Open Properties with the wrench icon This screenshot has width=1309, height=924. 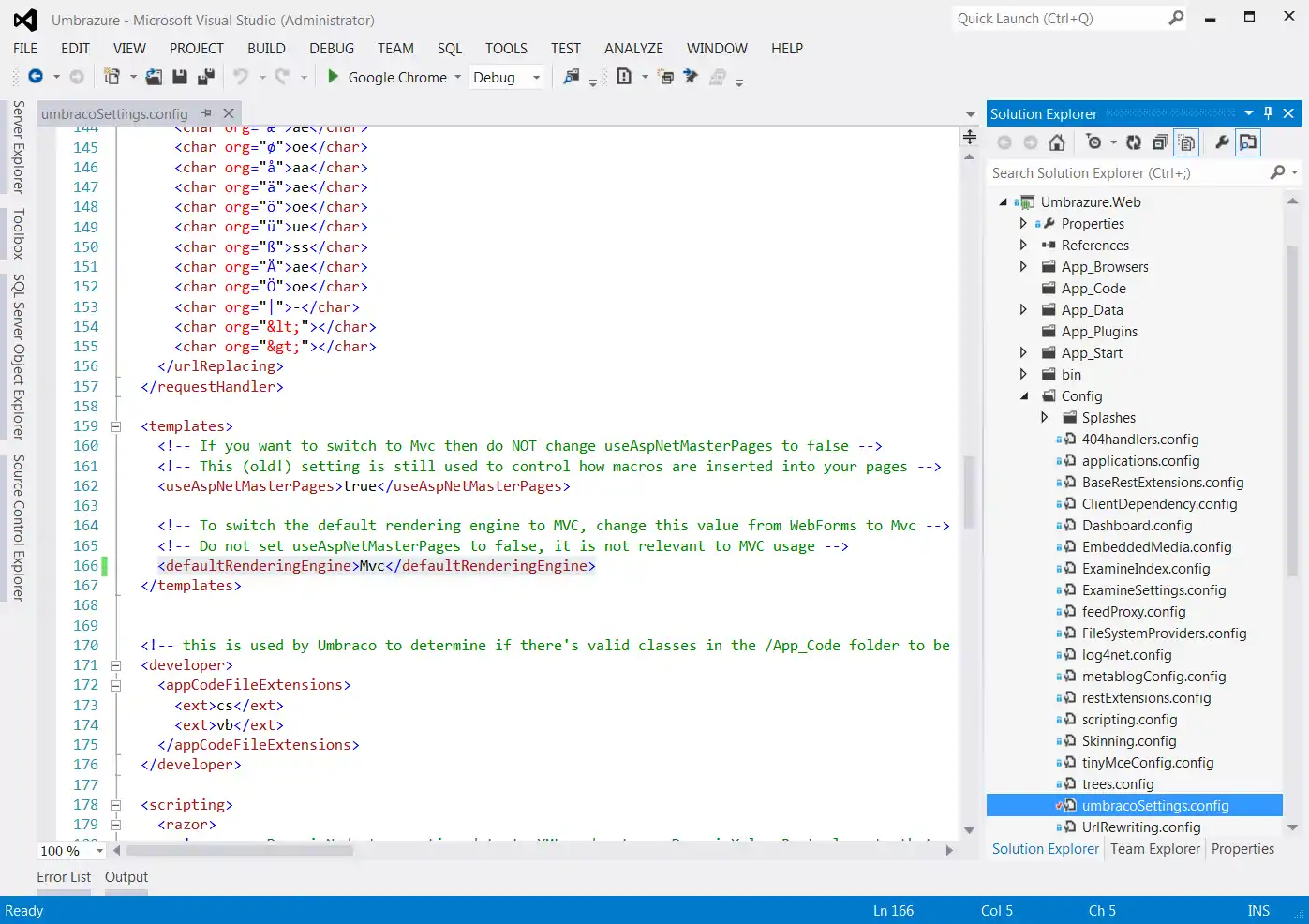[1222, 142]
